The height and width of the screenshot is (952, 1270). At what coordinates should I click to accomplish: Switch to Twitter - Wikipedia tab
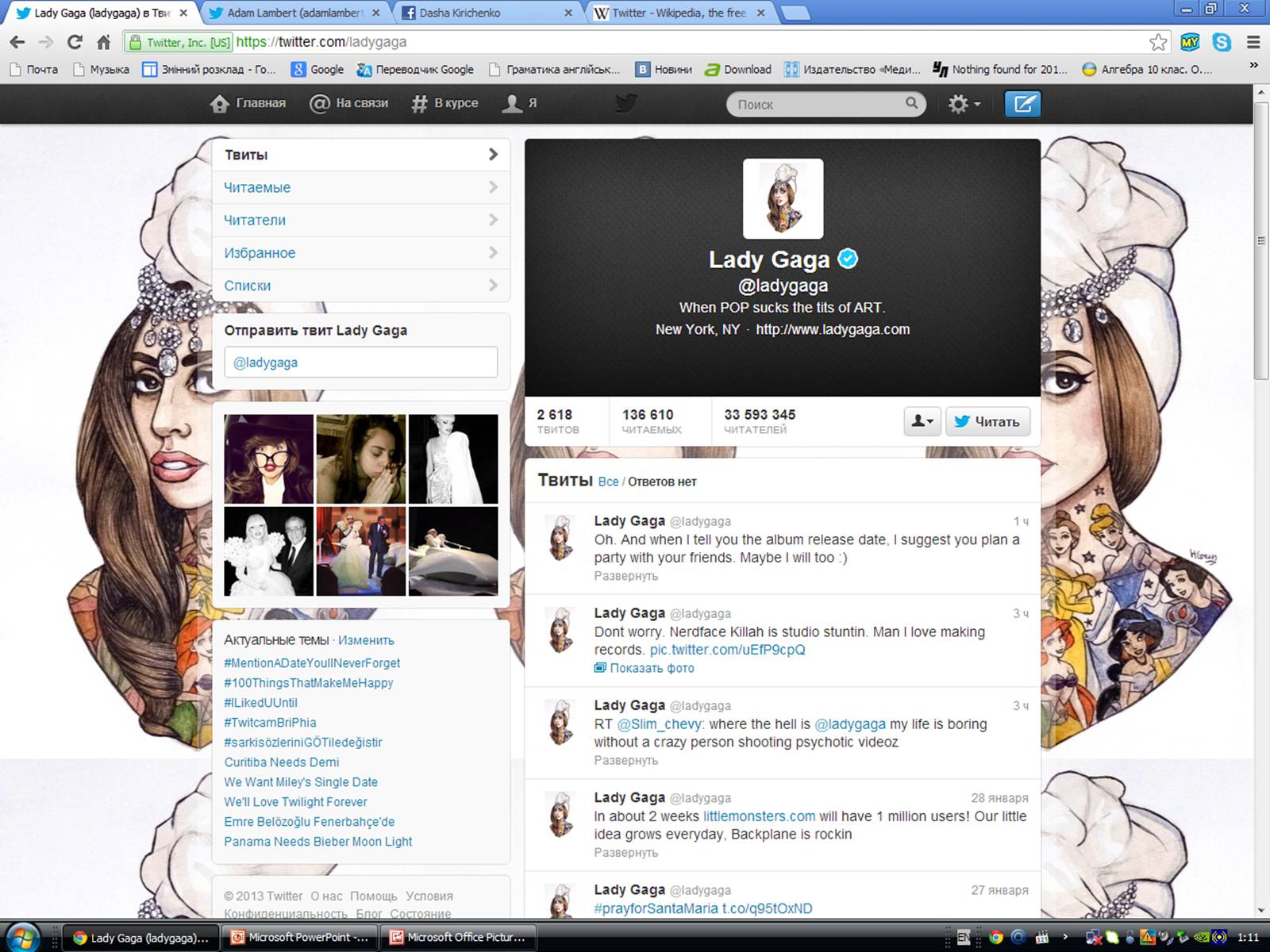[679, 13]
